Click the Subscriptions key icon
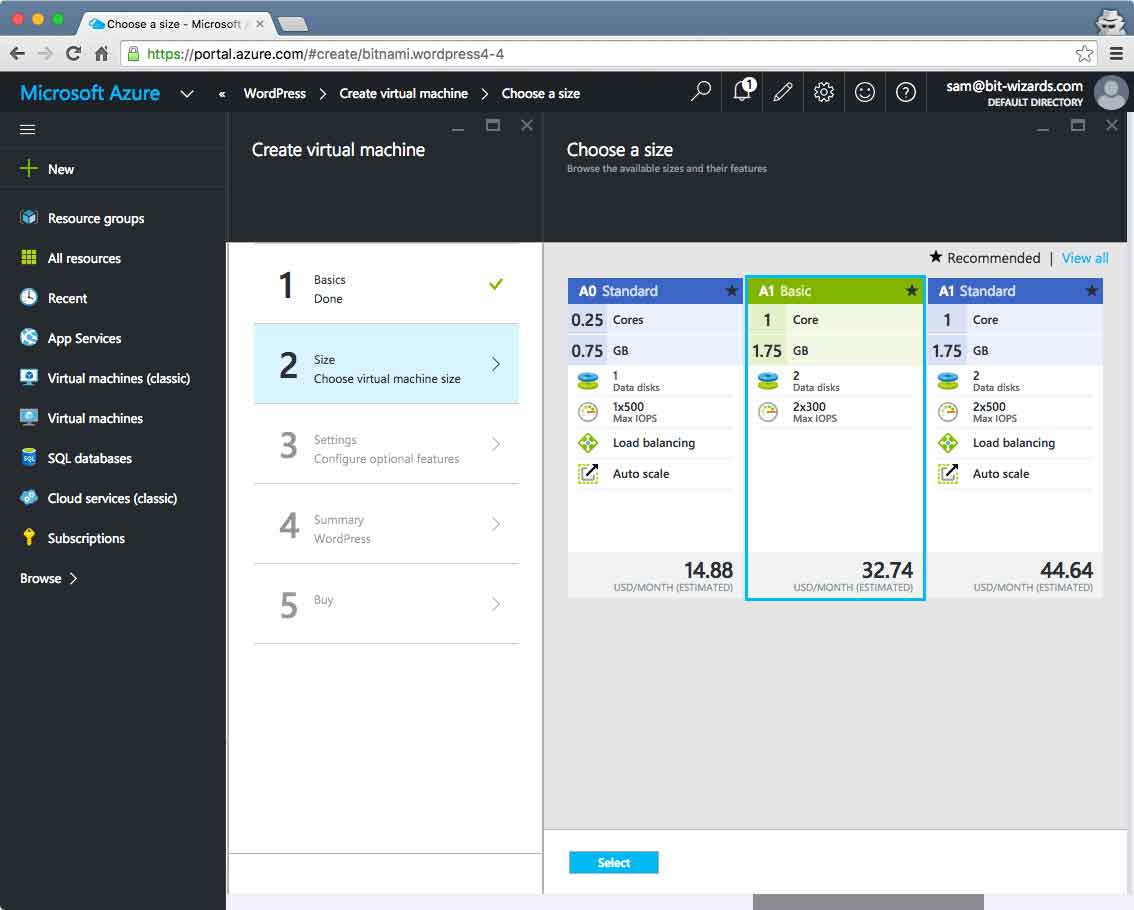1134x910 pixels. pyautogui.click(x=29, y=537)
